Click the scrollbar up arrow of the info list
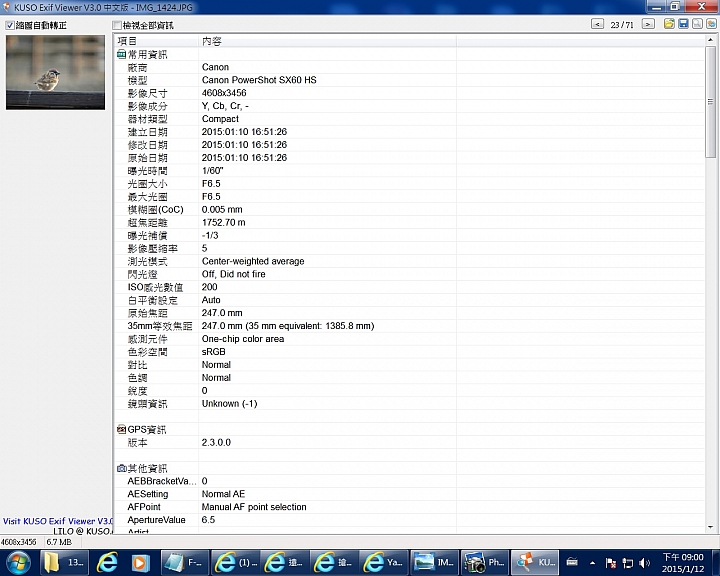 [x=710, y=40]
